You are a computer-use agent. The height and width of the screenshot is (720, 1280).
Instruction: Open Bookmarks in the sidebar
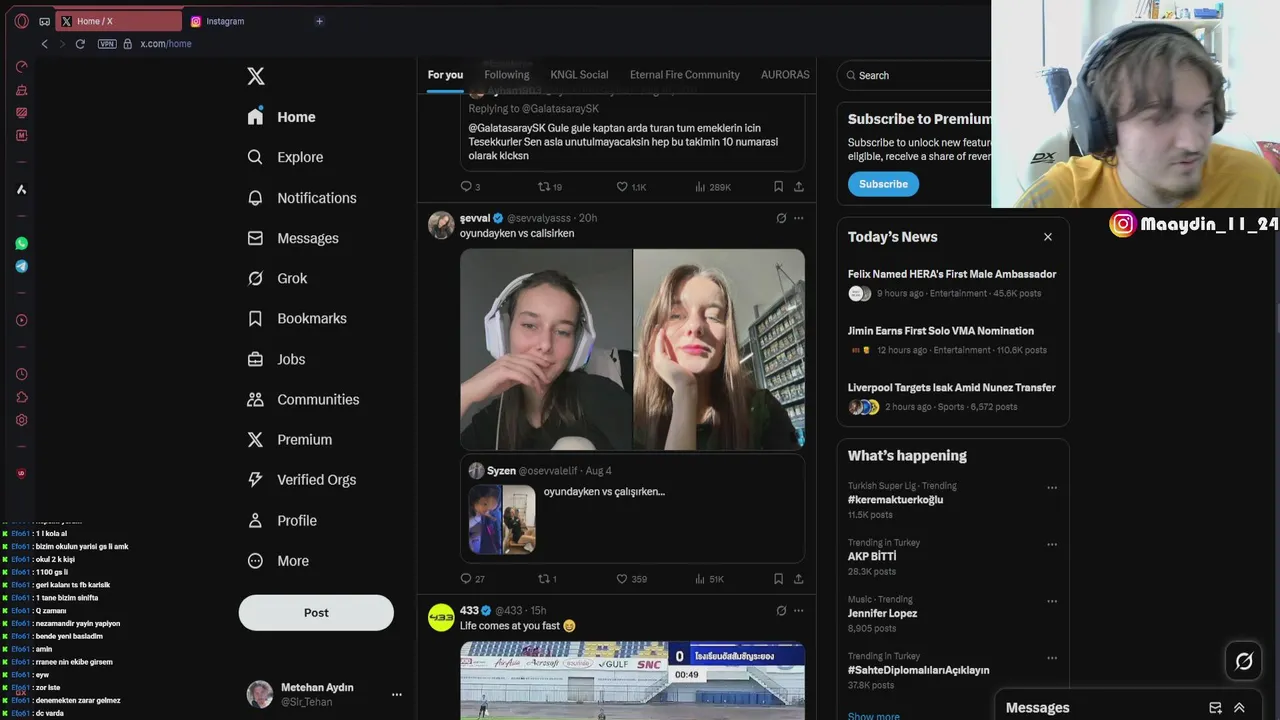coord(297,318)
